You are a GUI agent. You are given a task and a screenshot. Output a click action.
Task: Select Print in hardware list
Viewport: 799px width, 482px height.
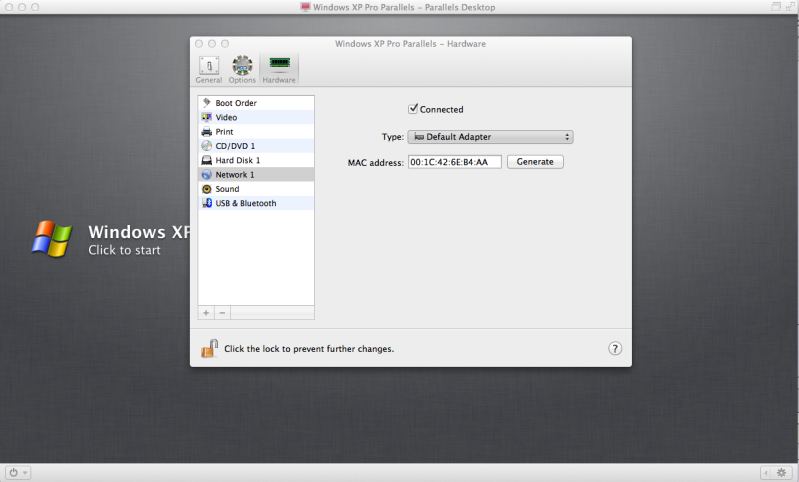coord(256,131)
